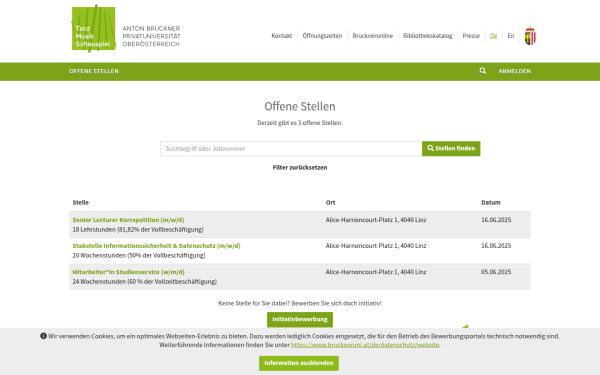Click the 24 Wochenstunden description text

145,282
